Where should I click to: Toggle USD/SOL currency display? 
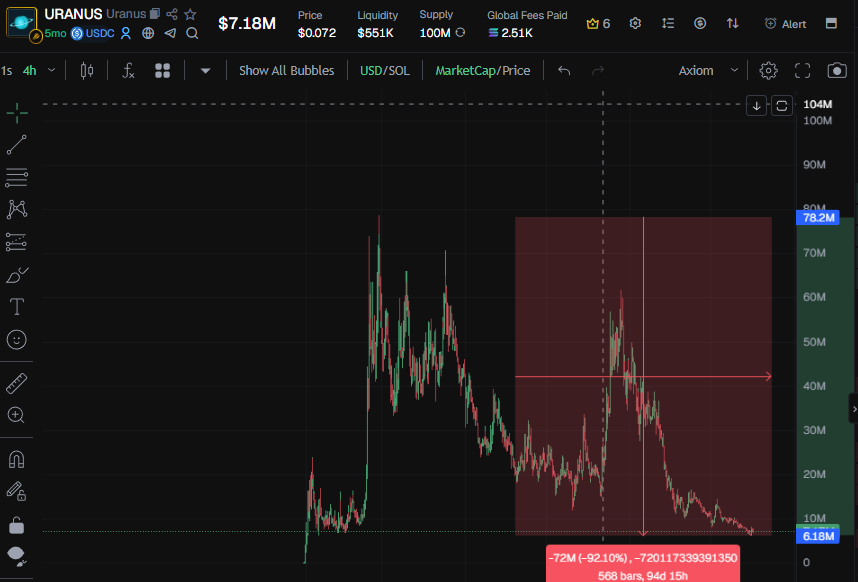(x=385, y=71)
